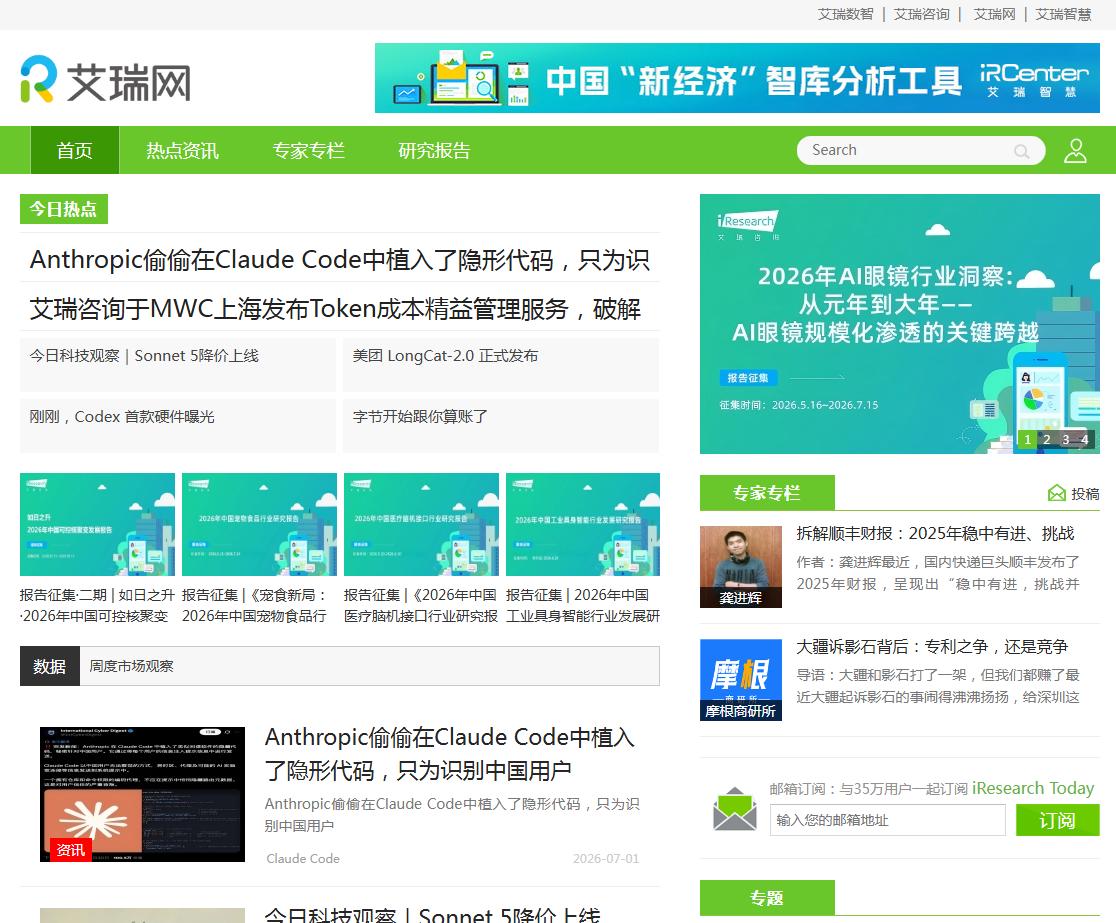The image size is (1116, 923).
Task: Click the 艾瑞网 logo
Action: (105, 80)
